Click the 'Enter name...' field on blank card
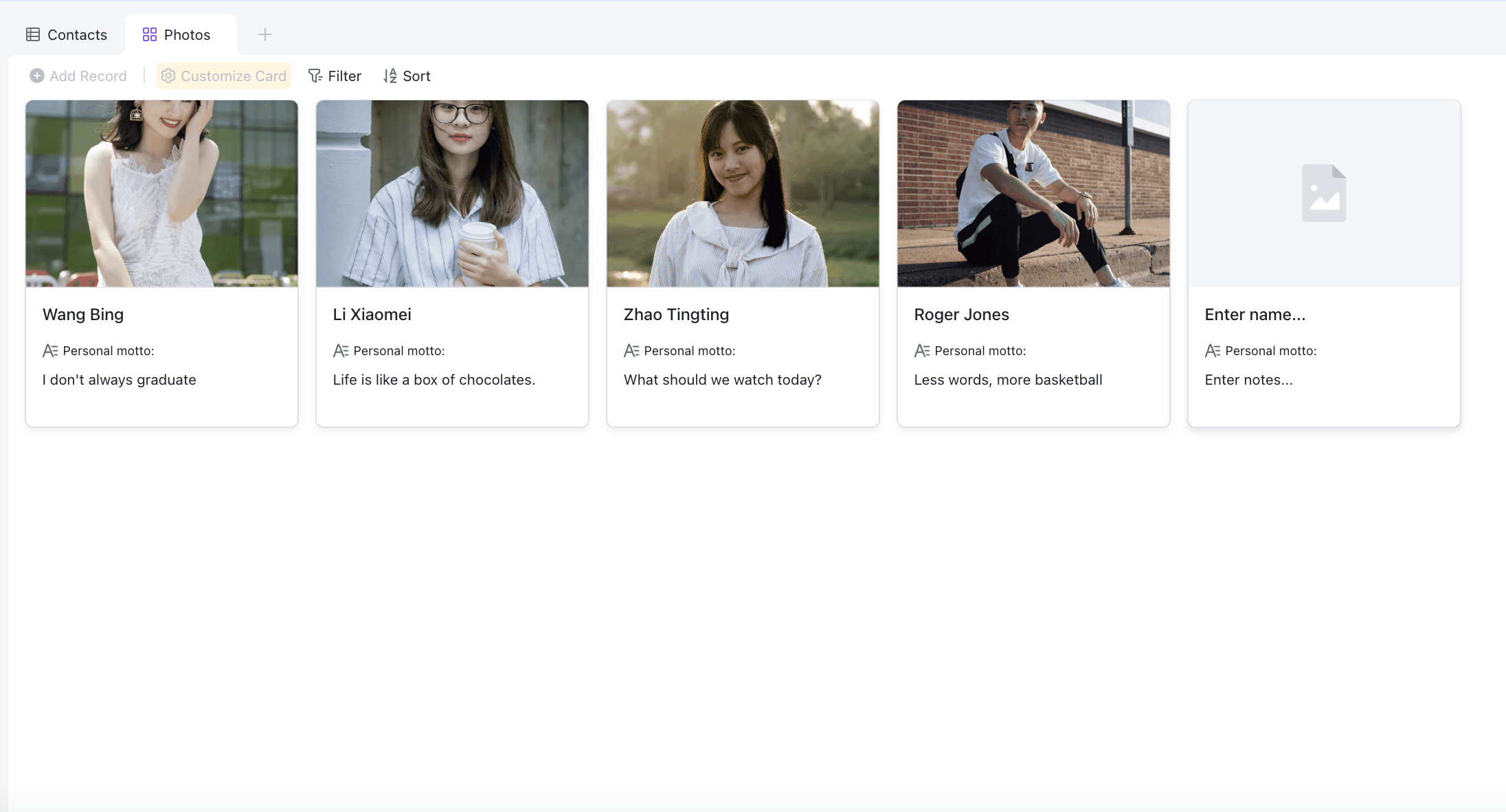The image size is (1506, 812). coord(1255,315)
